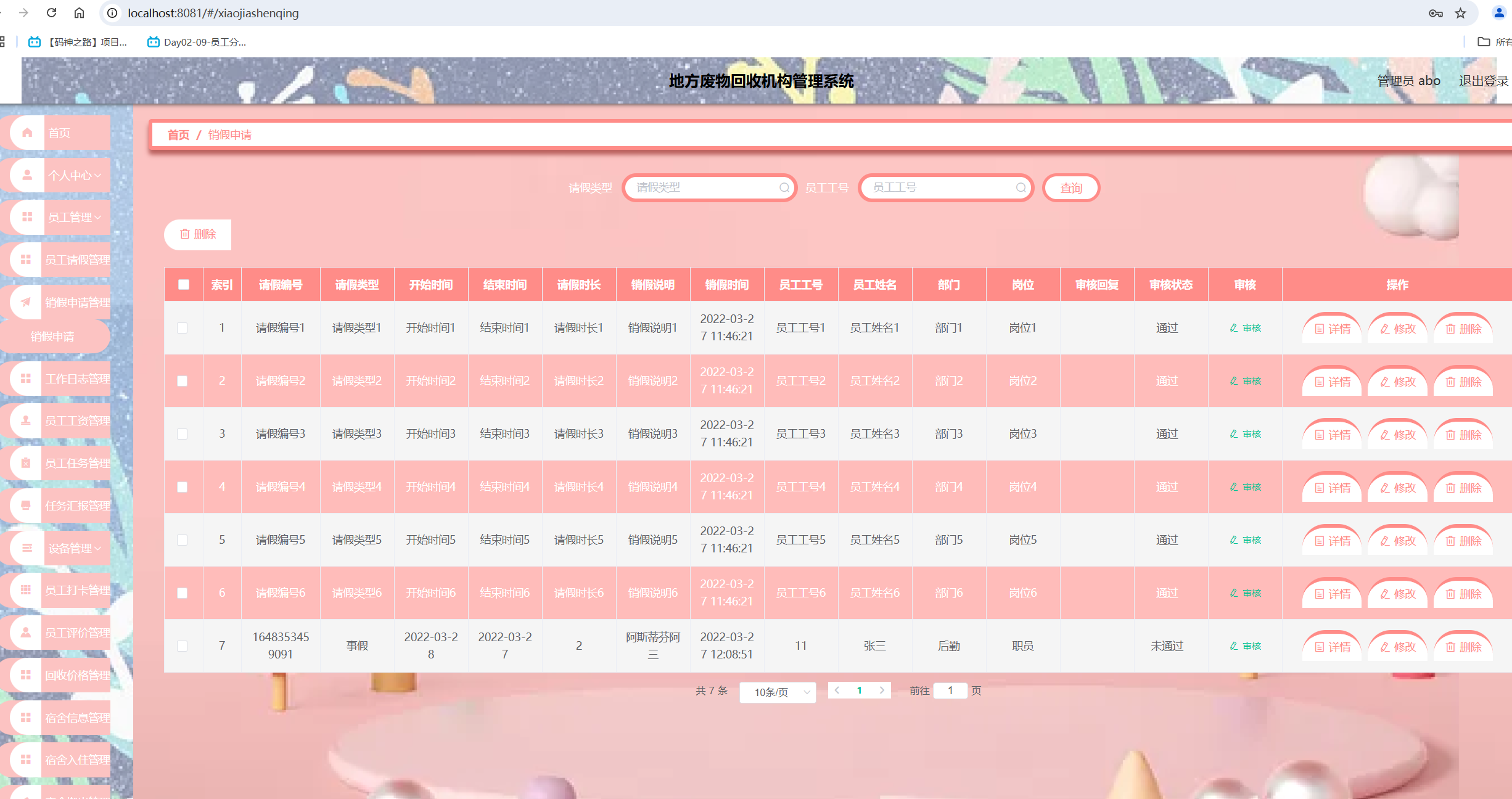1512x799 pixels.
Task: Click the home icon in the sidebar
Action: click(27, 133)
